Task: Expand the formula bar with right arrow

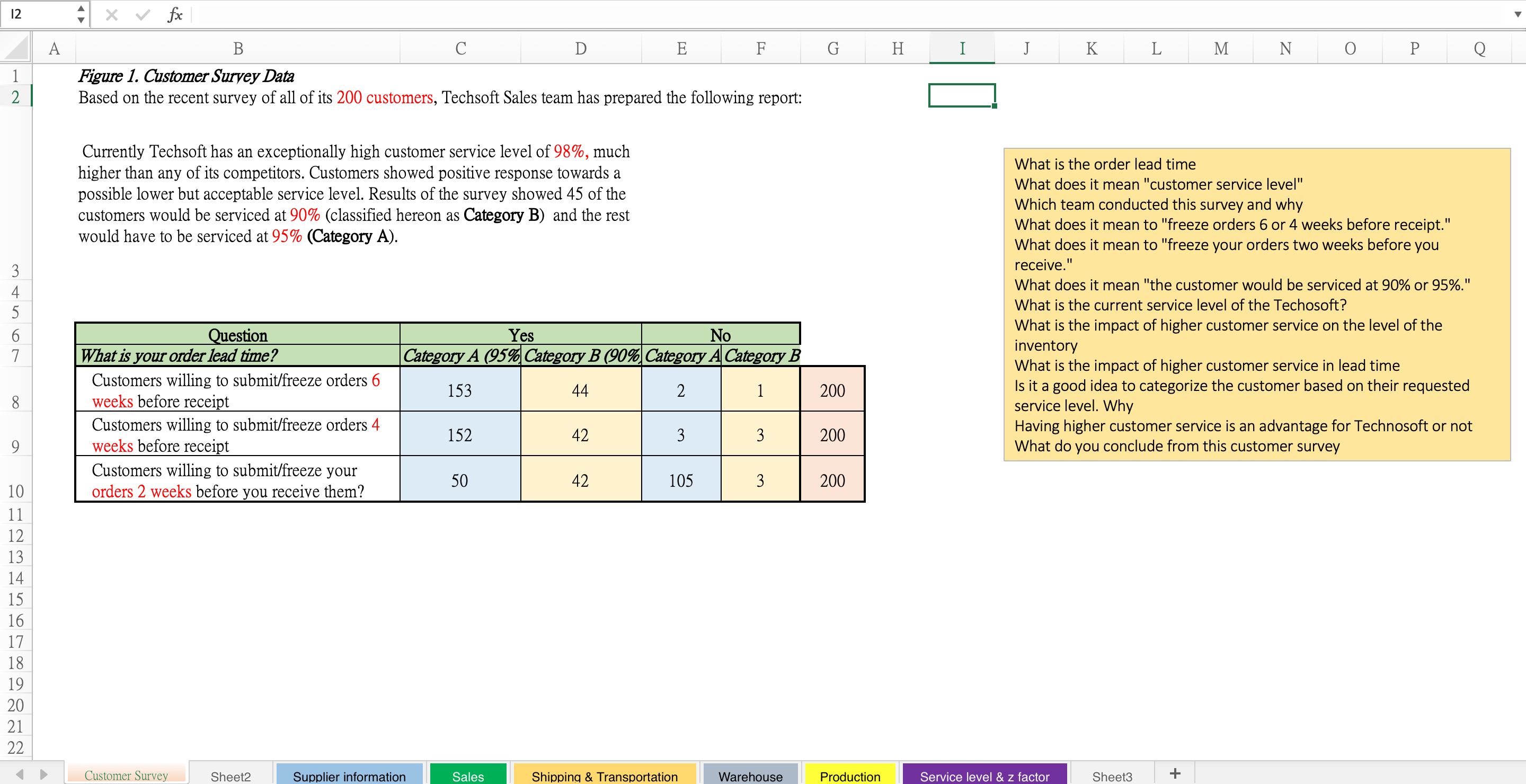Action: click(1517, 14)
